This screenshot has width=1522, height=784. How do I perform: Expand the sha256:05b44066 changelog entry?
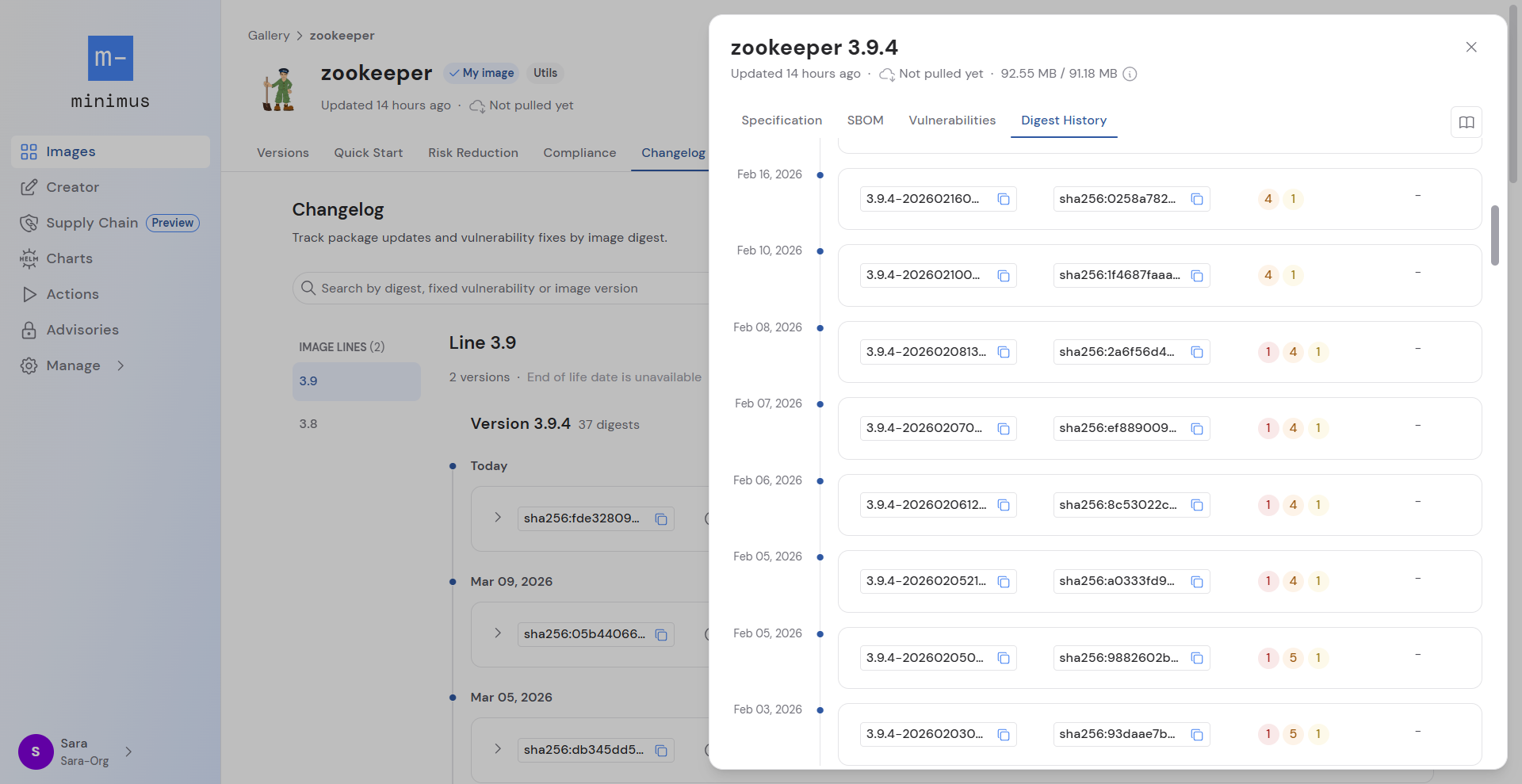tap(498, 633)
